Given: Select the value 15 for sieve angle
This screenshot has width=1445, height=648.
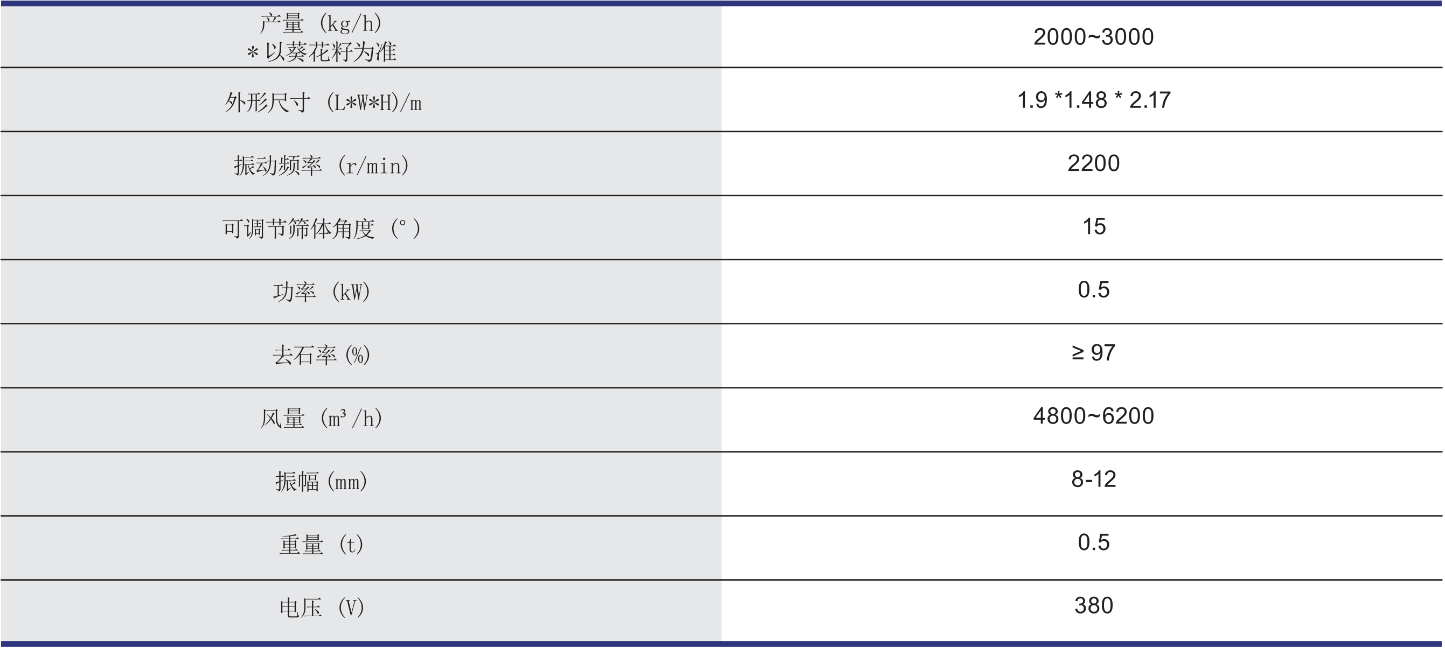Looking at the screenshot, I should 1093,227.
